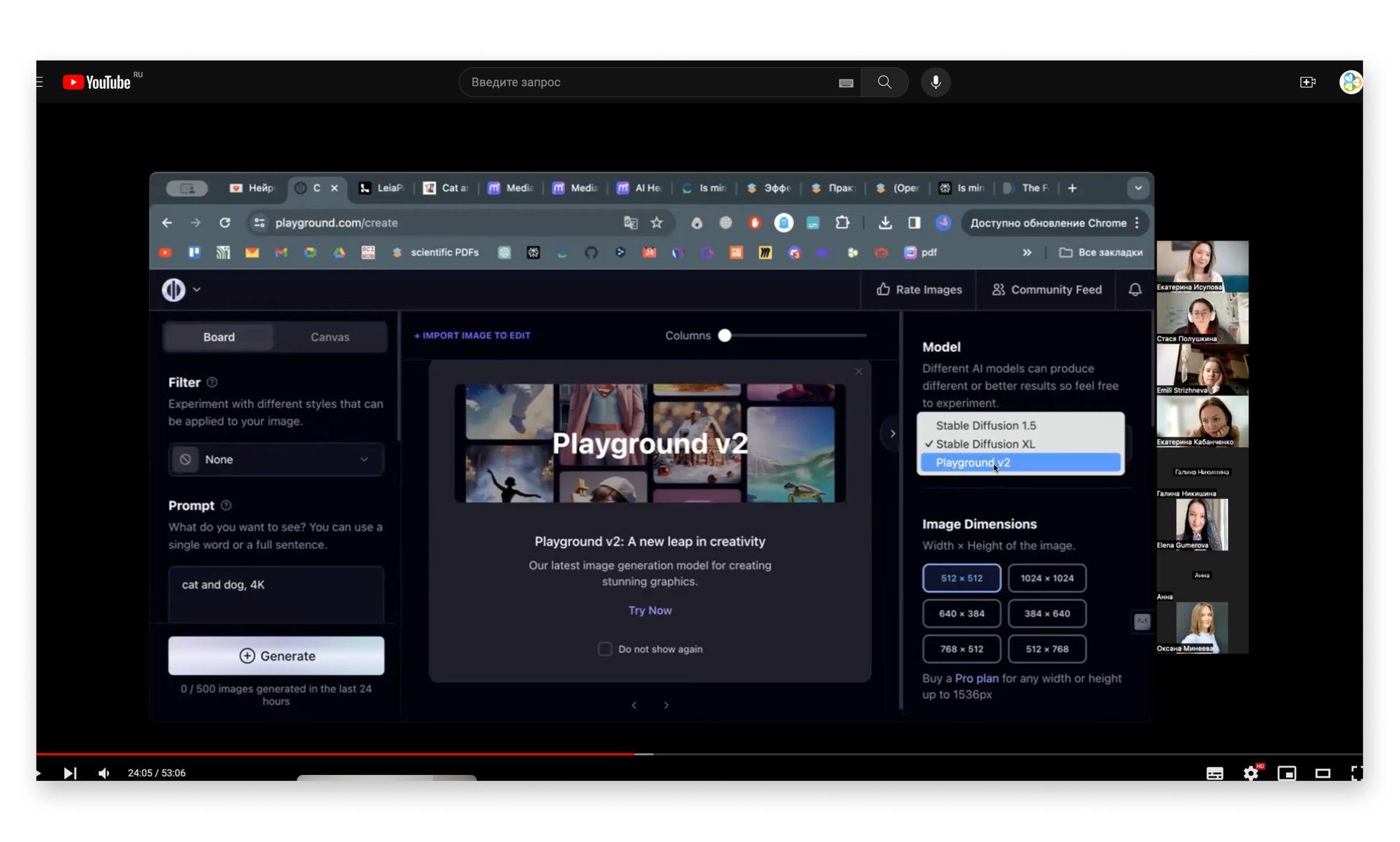Viewport: 1400px width, 842px height.
Task: Open the Filter None dropdown
Action: pos(276,460)
